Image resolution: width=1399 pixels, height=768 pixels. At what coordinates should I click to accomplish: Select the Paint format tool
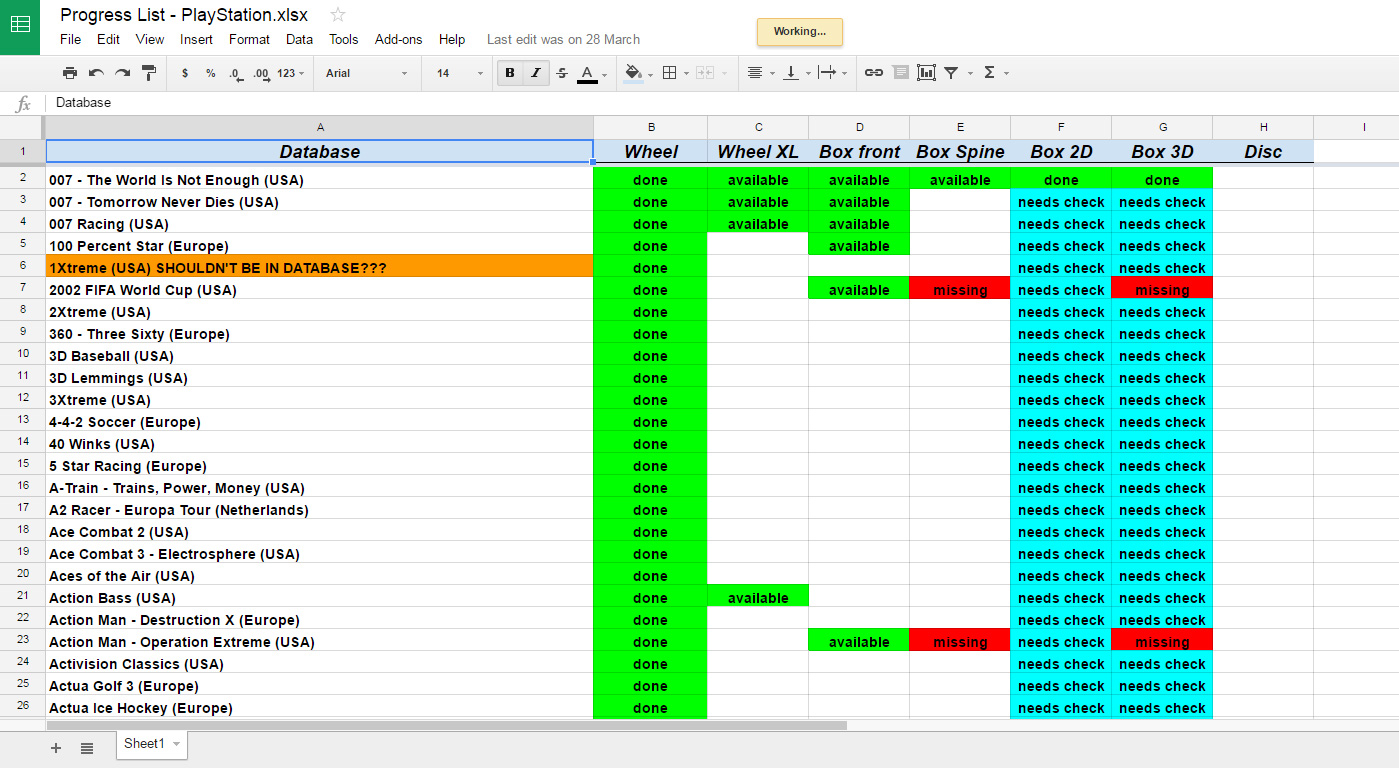(x=149, y=73)
